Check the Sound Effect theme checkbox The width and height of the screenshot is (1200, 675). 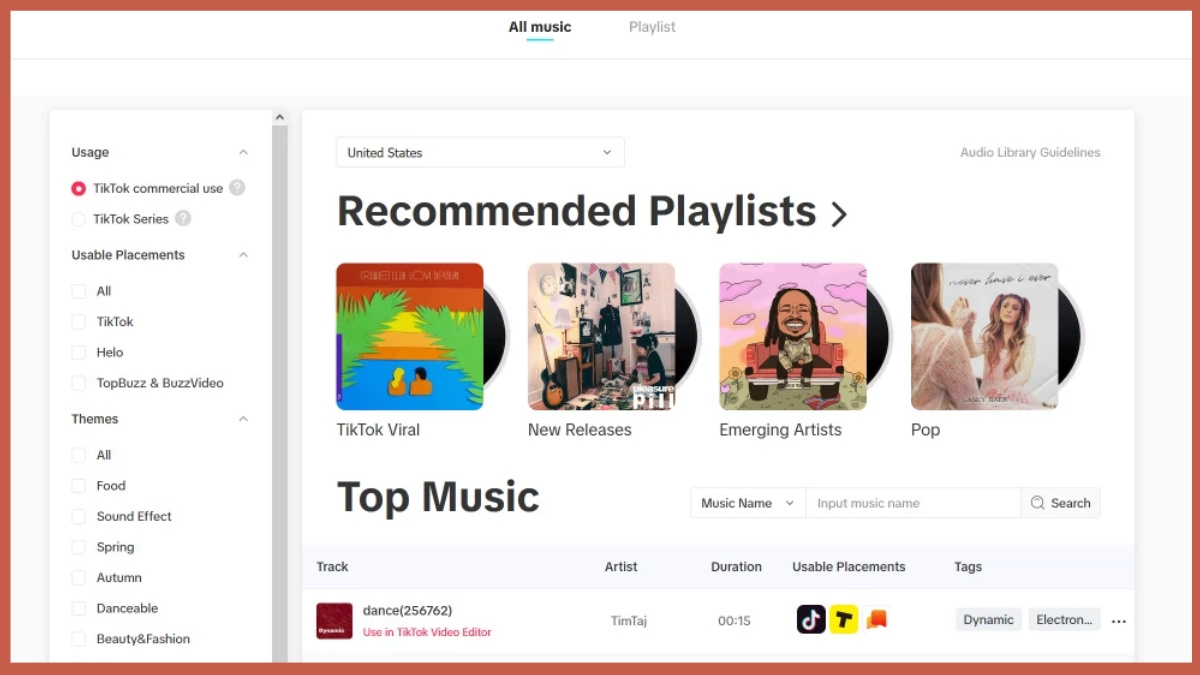pyautogui.click(x=79, y=516)
